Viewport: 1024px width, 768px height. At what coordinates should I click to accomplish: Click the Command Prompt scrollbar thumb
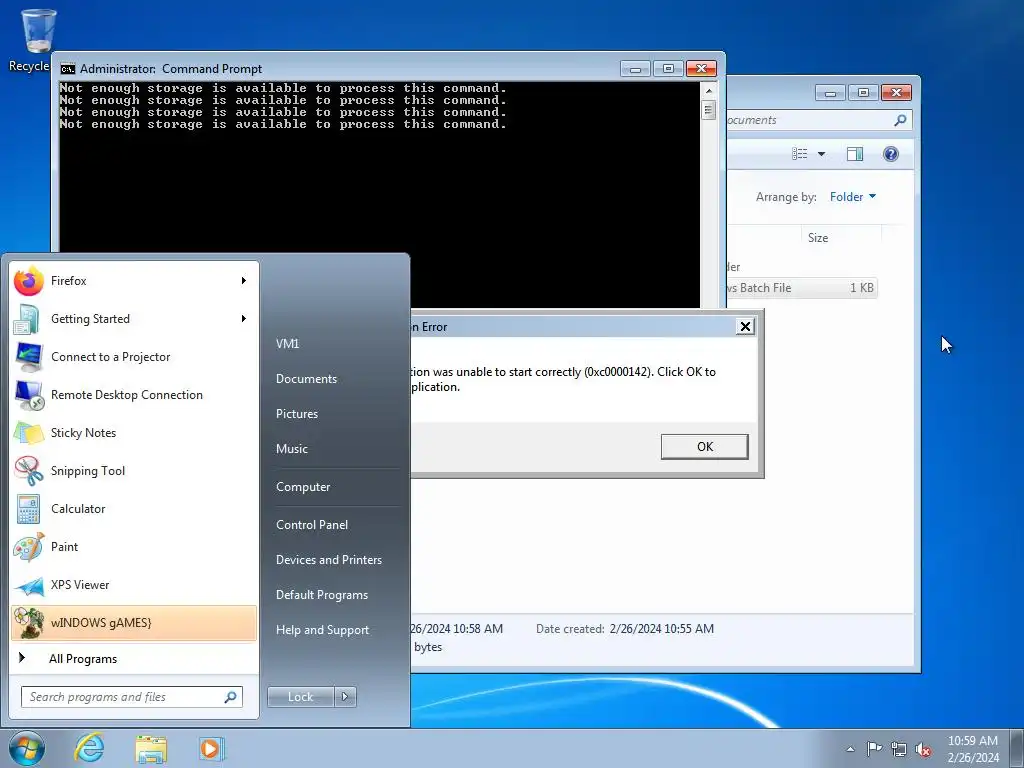(x=709, y=110)
